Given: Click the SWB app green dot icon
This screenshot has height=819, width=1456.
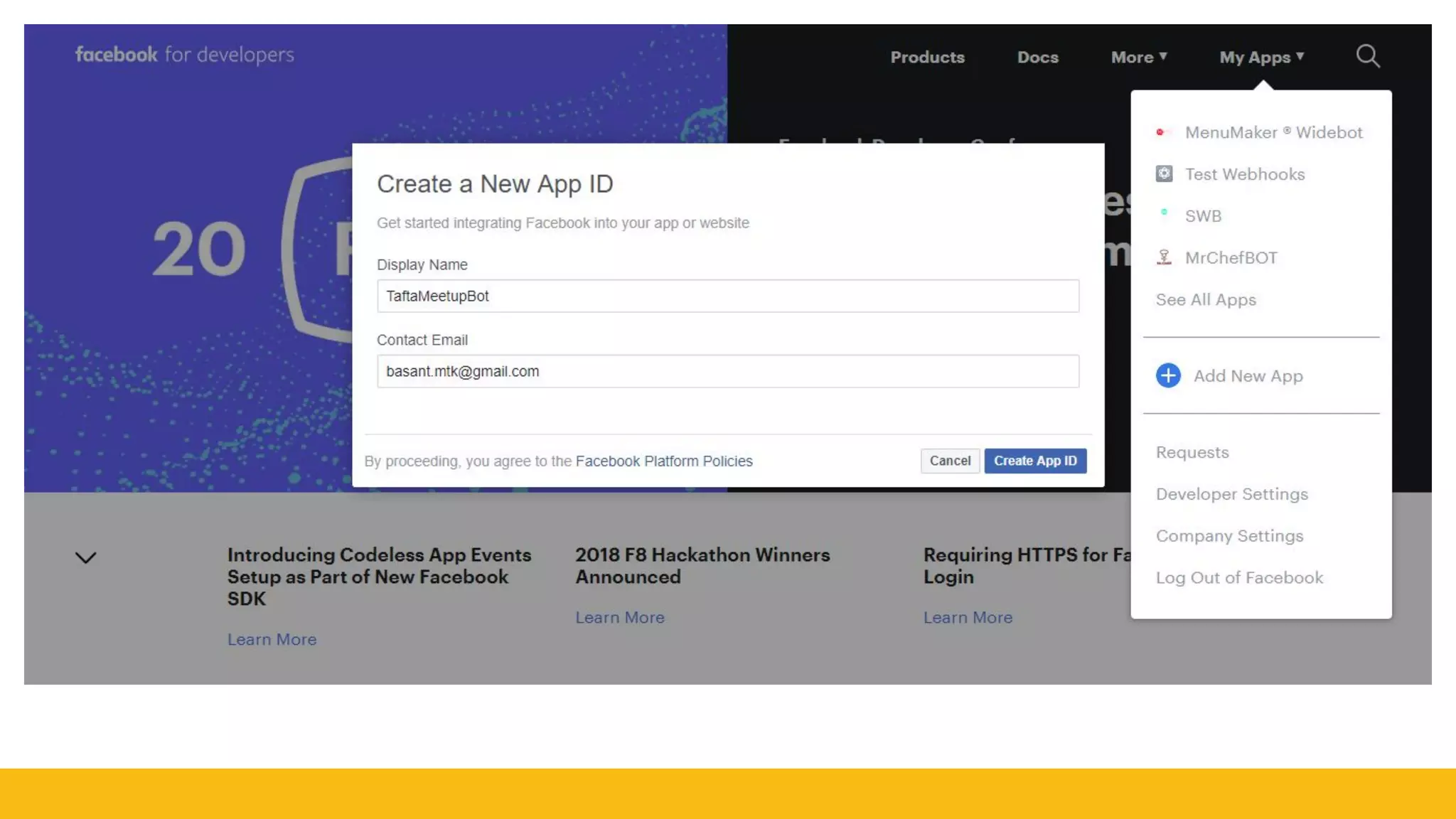Looking at the screenshot, I should pyautogui.click(x=1164, y=212).
